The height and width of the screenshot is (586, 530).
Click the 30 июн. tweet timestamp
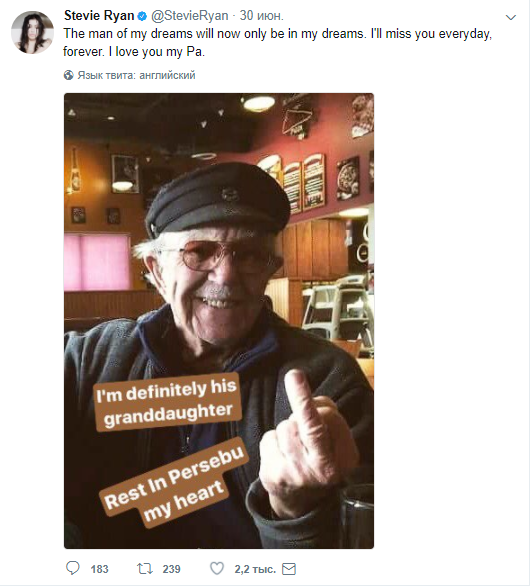coord(262,16)
